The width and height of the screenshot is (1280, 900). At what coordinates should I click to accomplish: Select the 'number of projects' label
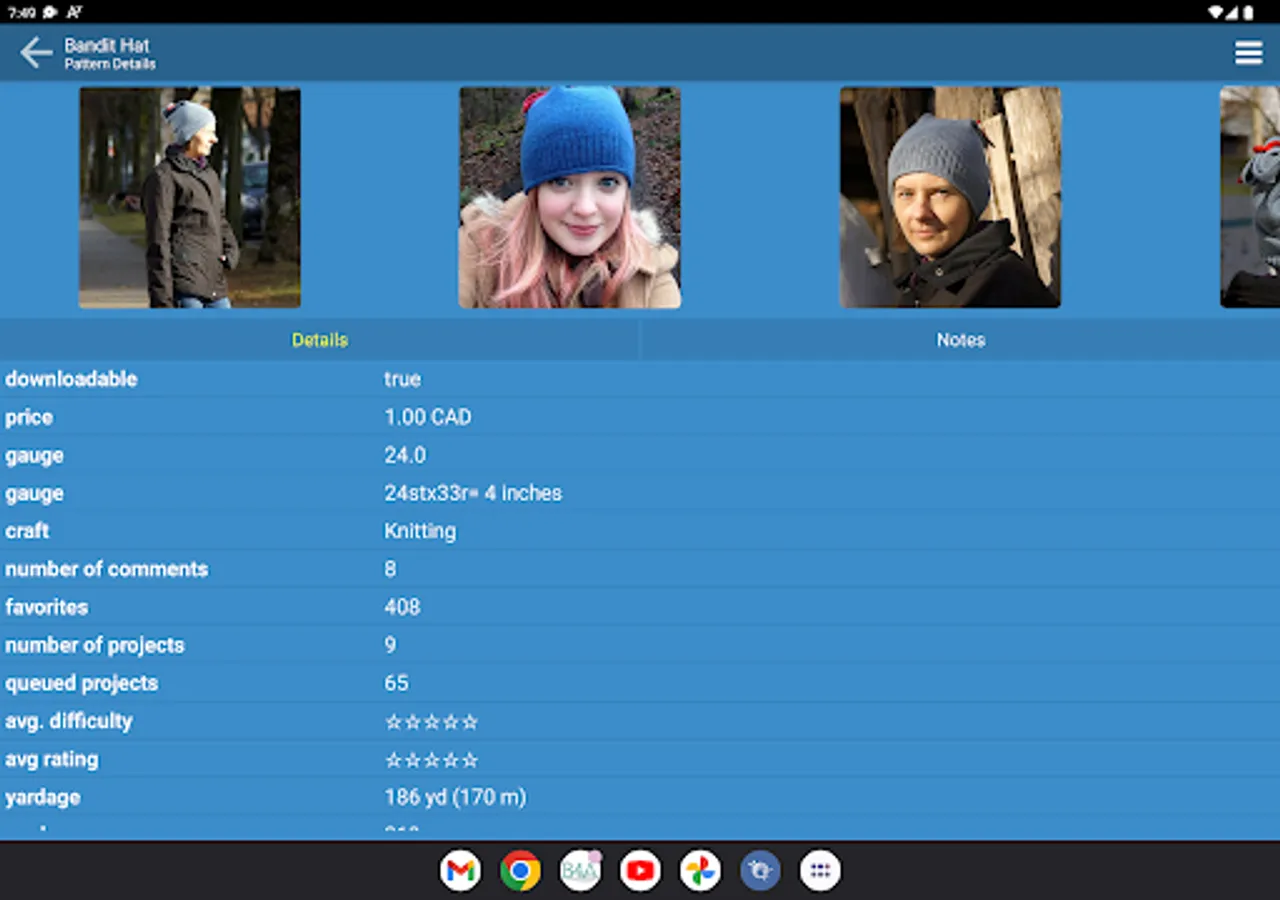pos(95,645)
